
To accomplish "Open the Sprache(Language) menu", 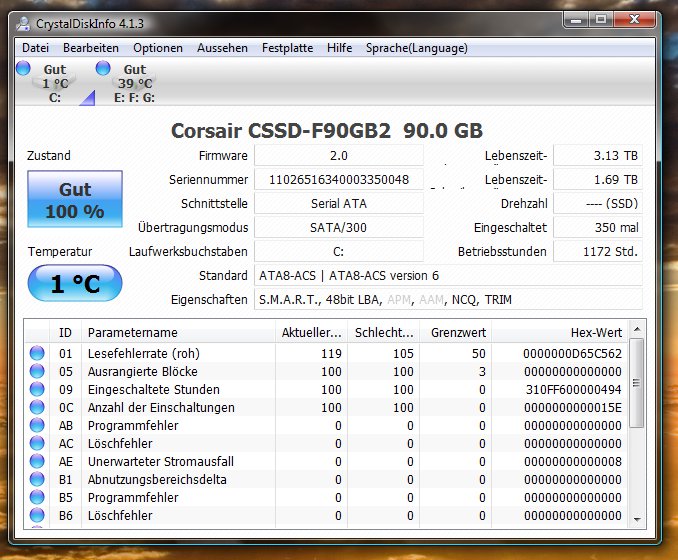I will [417, 48].
